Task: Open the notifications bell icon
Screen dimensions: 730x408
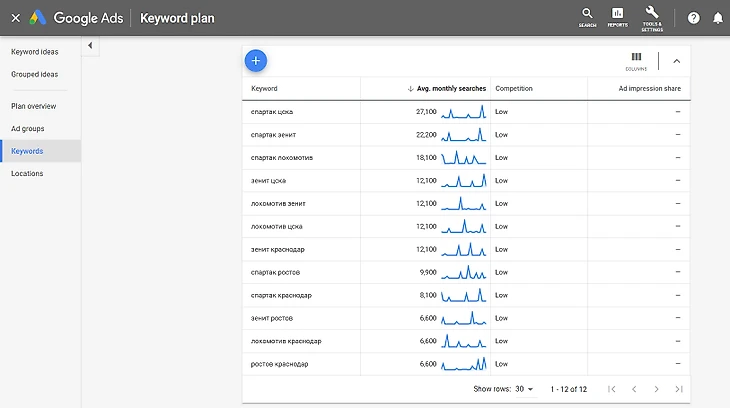Action: (717, 18)
